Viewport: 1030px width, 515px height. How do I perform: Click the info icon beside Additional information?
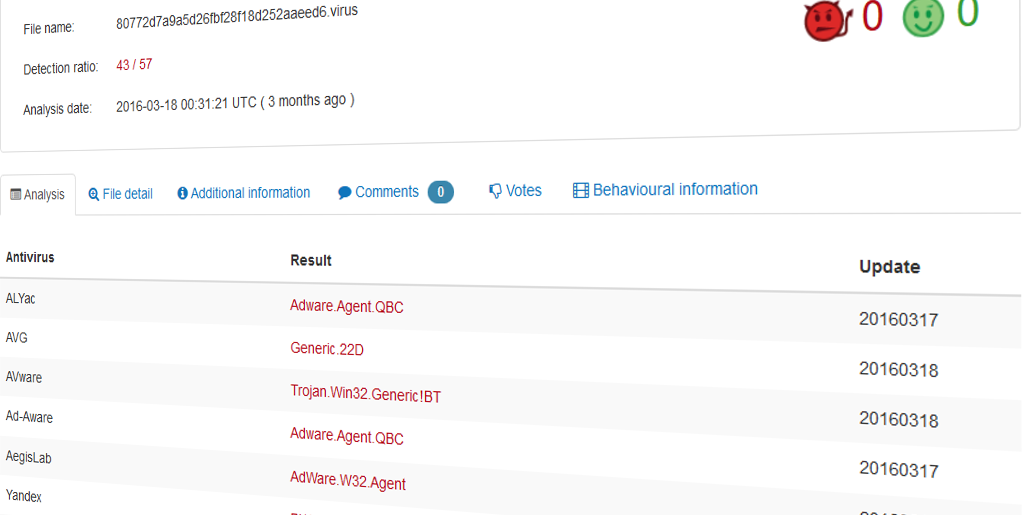(x=183, y=193)
